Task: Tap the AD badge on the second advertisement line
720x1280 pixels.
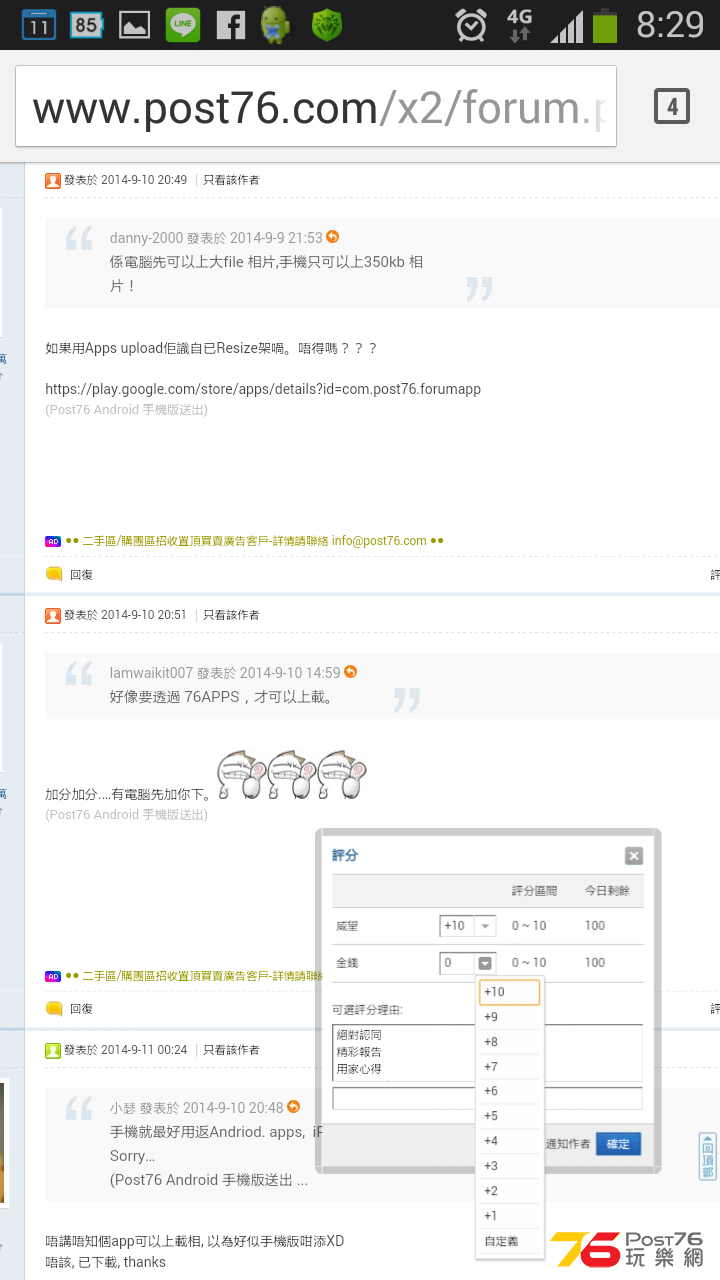Action: (53, 976)
